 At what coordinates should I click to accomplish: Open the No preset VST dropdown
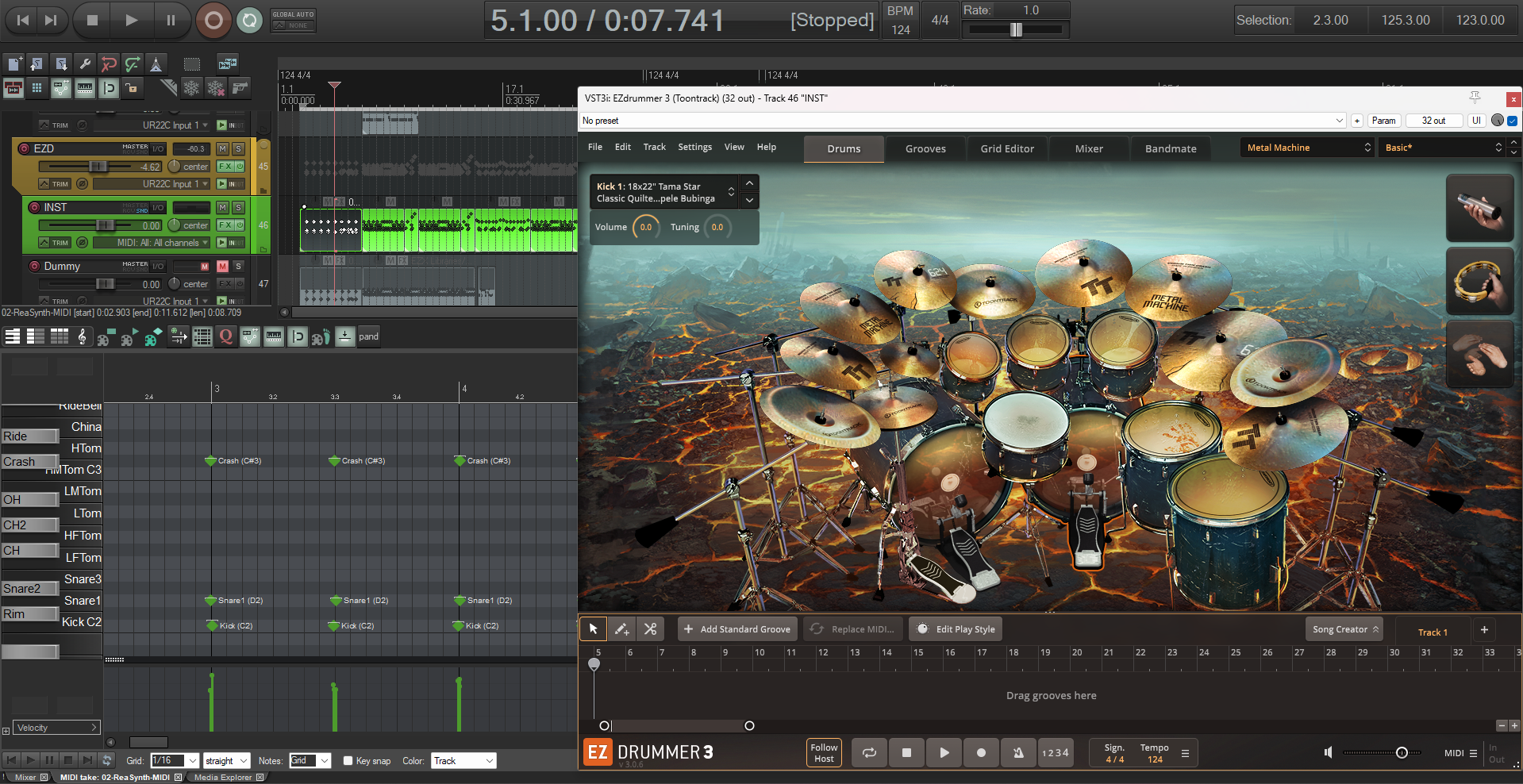coord(963,121)
